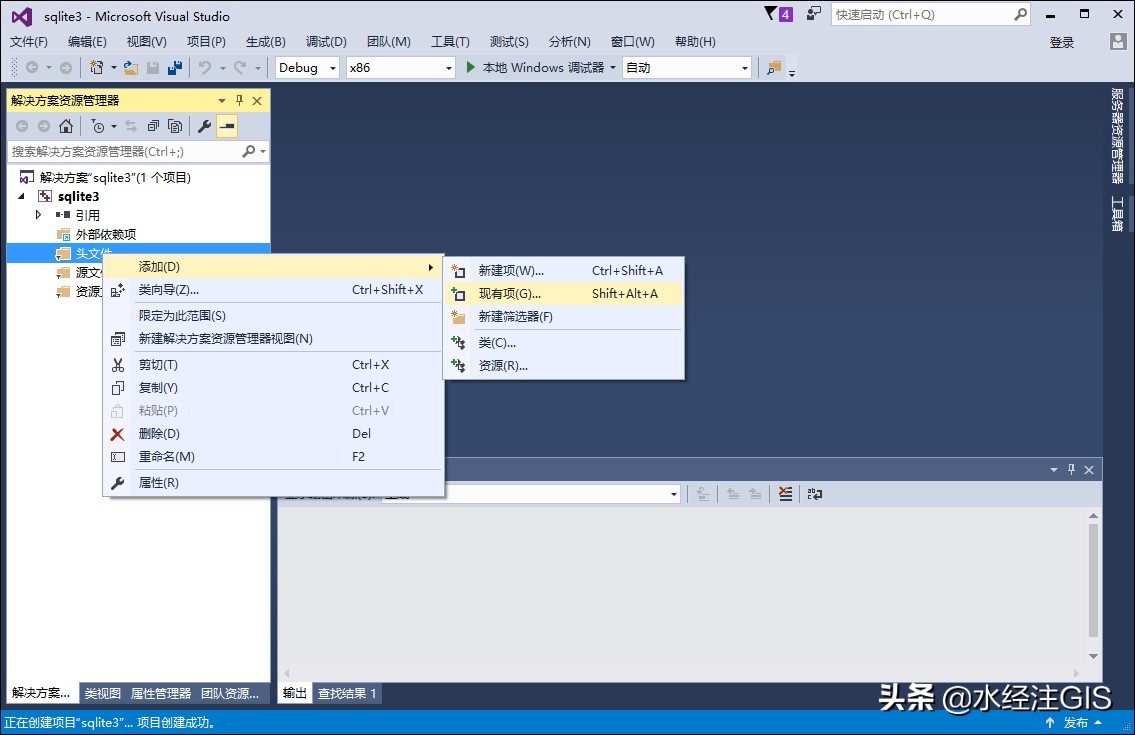
Task: Click the feedback icon beside notifications
Action: coord(814,14)
